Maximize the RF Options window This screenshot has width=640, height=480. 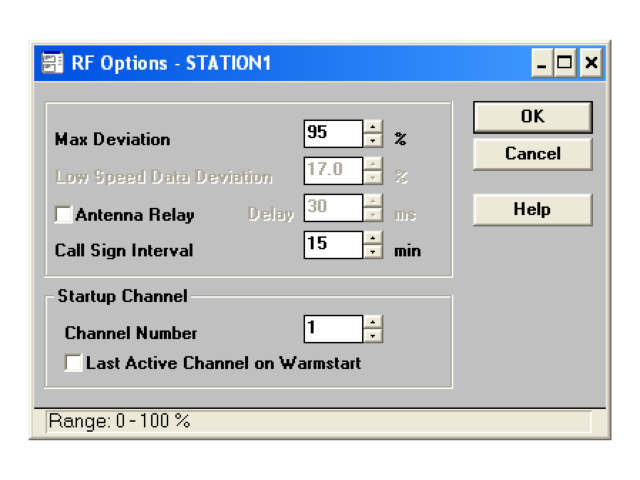click(x=566, y=64)
